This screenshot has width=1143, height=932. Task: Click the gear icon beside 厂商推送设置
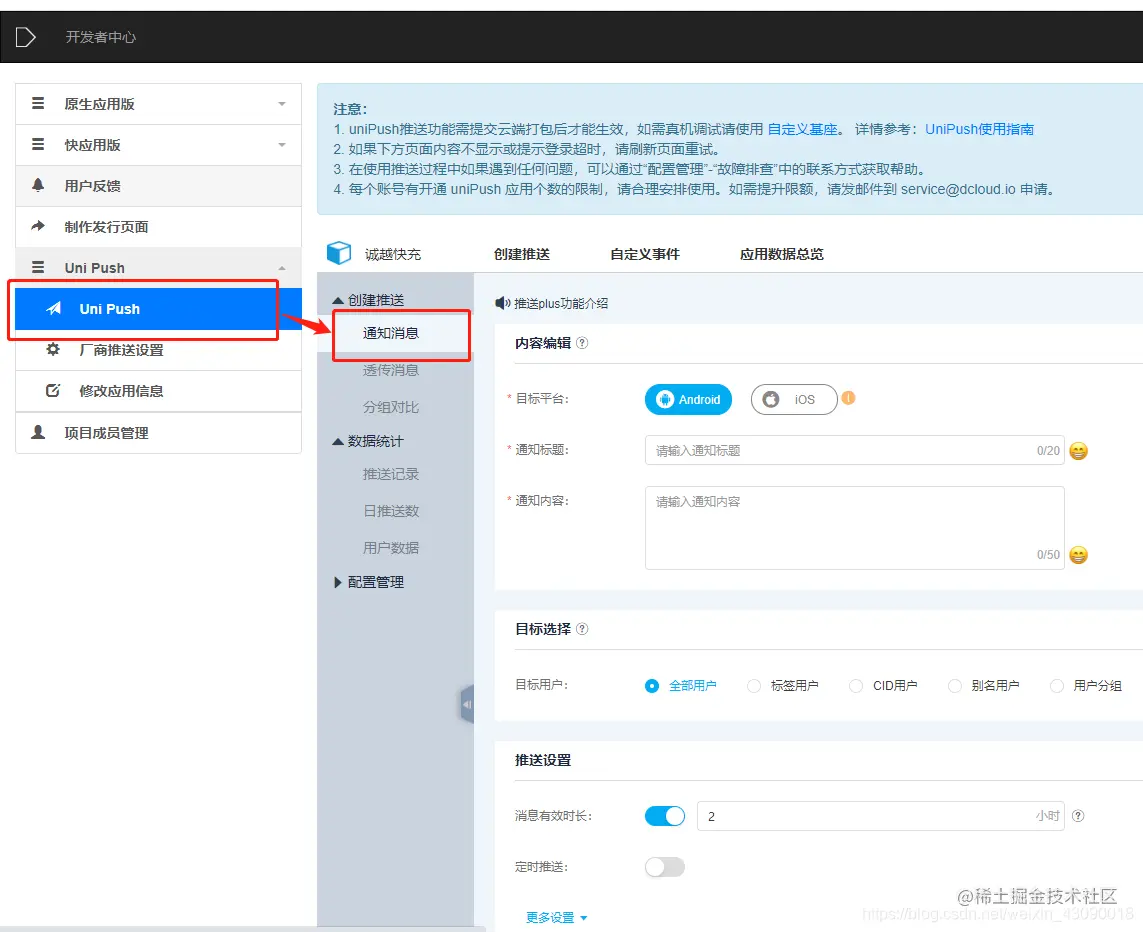coord(53,349)
